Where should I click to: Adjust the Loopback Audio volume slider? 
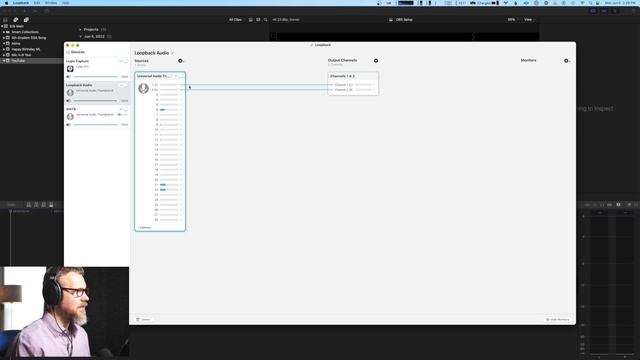point(96,101)
